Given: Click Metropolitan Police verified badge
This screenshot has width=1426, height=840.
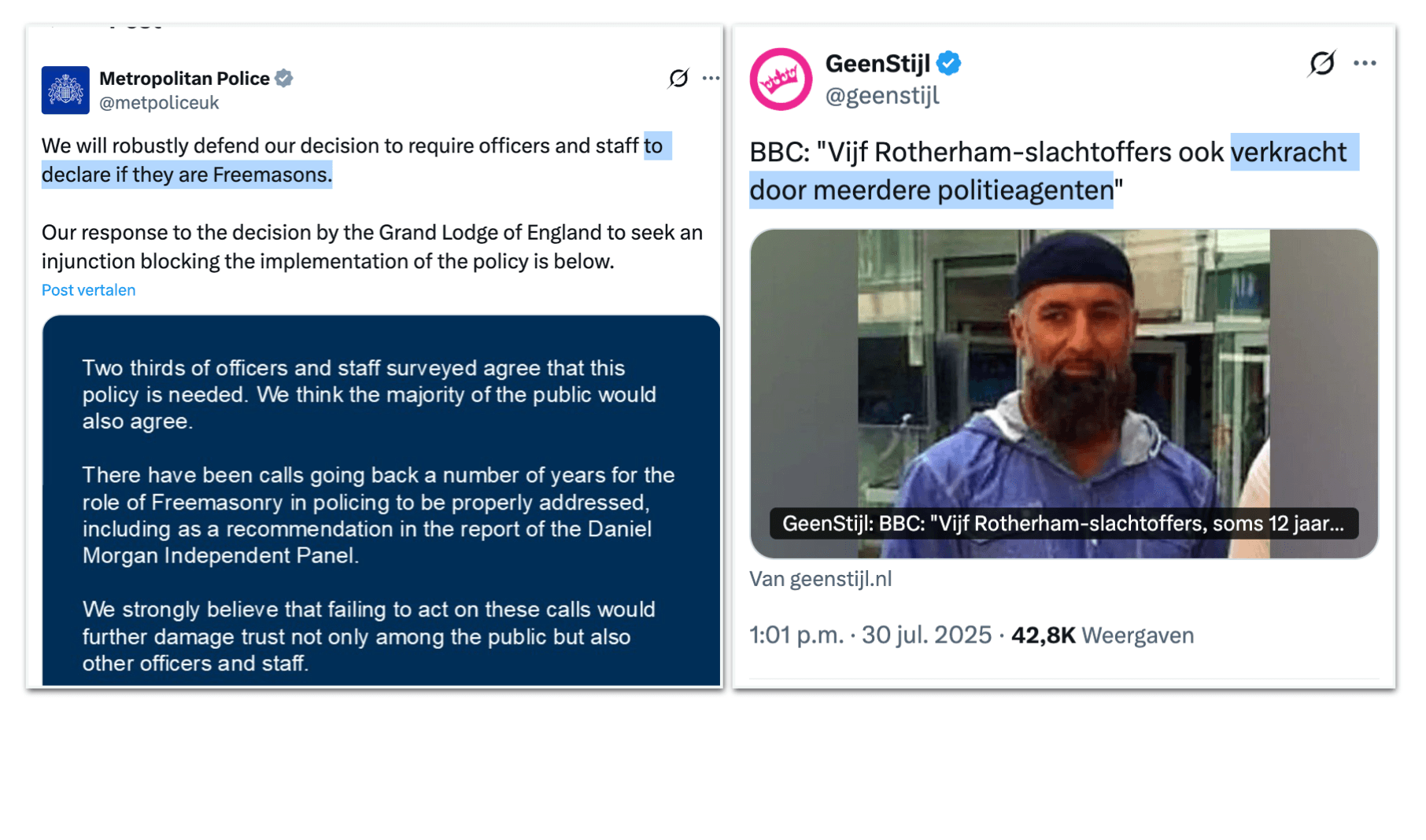Looking at the screenshot, I should point(284,78).
